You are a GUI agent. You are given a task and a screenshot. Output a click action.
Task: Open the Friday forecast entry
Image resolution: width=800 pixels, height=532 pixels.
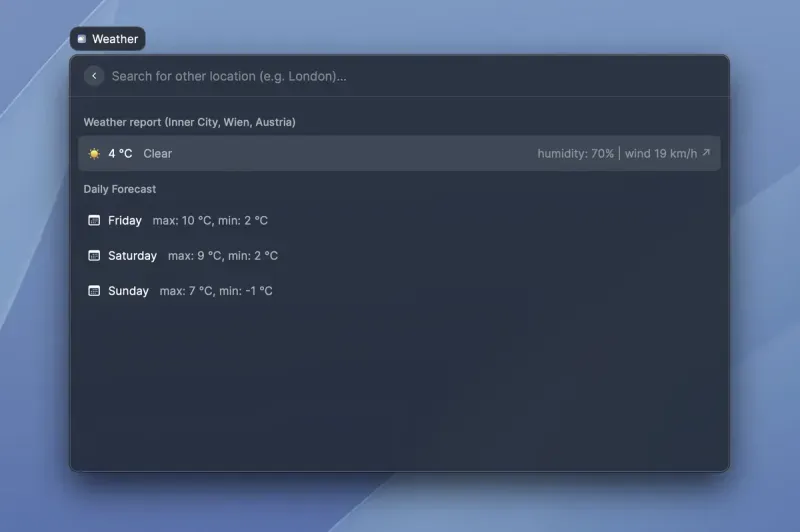(x=125, y=220)
